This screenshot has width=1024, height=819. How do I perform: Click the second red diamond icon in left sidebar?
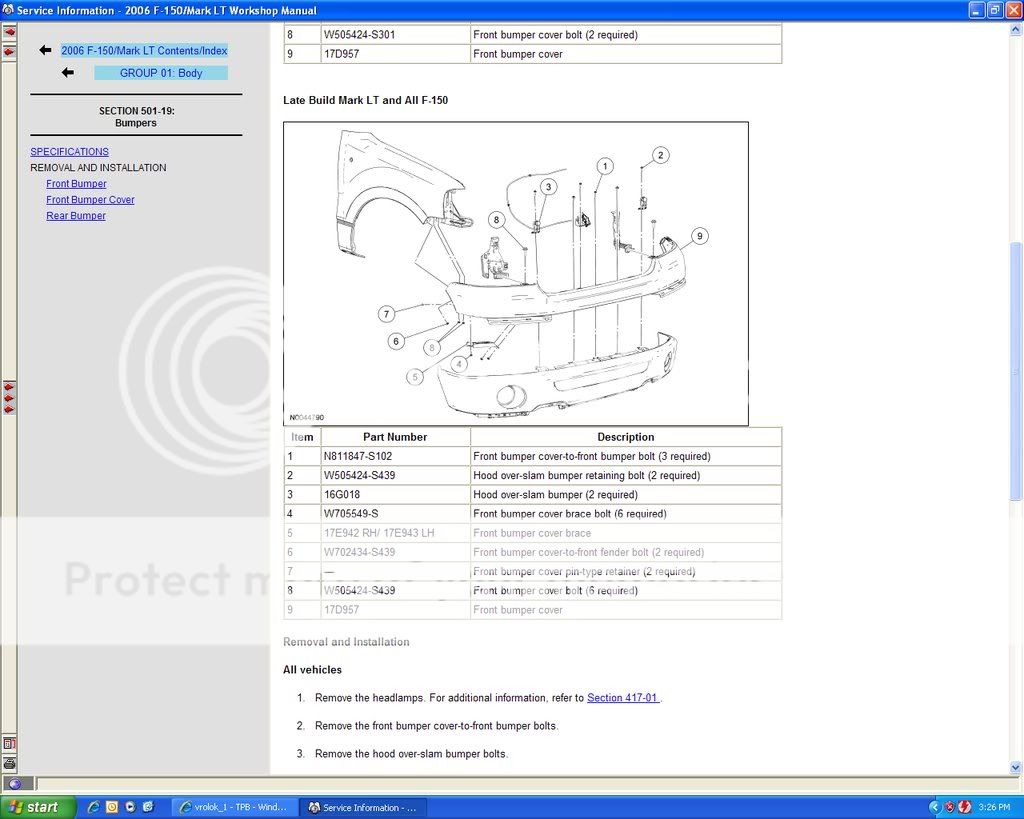[9, 51]
